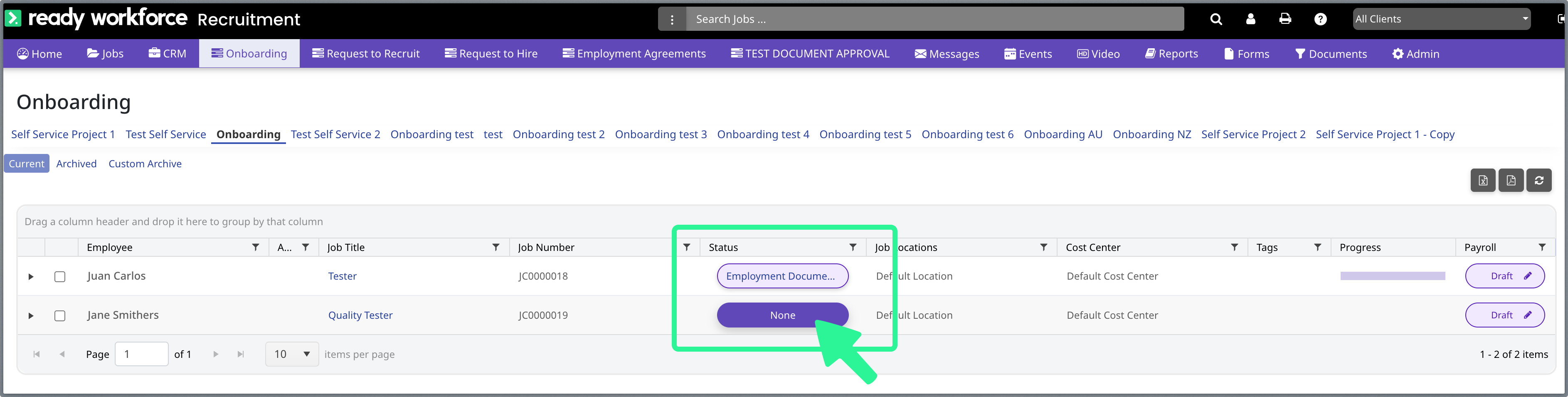The image size is (1568, 397).
Task: Click JC0000019 job number cell
Action: pyautogui.click(x=543, y=315)
